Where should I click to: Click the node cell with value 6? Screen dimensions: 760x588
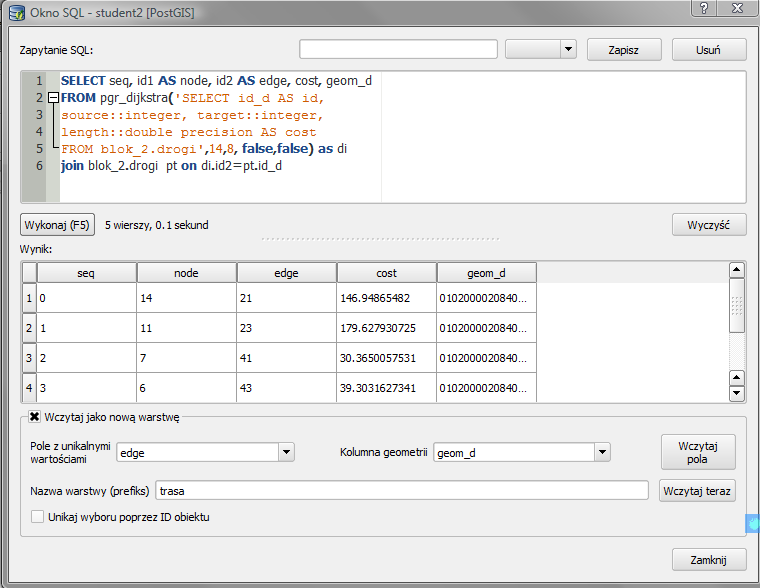click(x=187, y=388)
